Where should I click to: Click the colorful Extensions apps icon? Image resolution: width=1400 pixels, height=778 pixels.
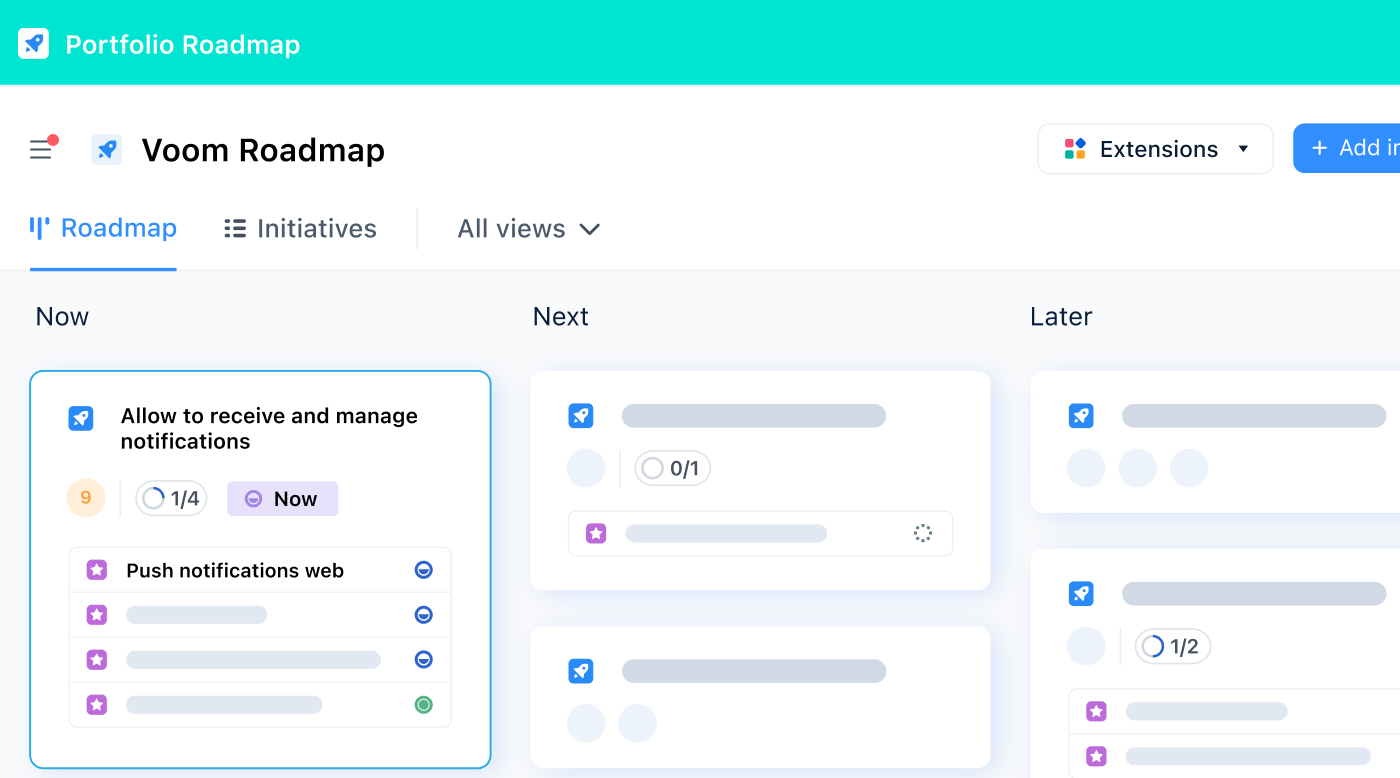coord(1075,149)
